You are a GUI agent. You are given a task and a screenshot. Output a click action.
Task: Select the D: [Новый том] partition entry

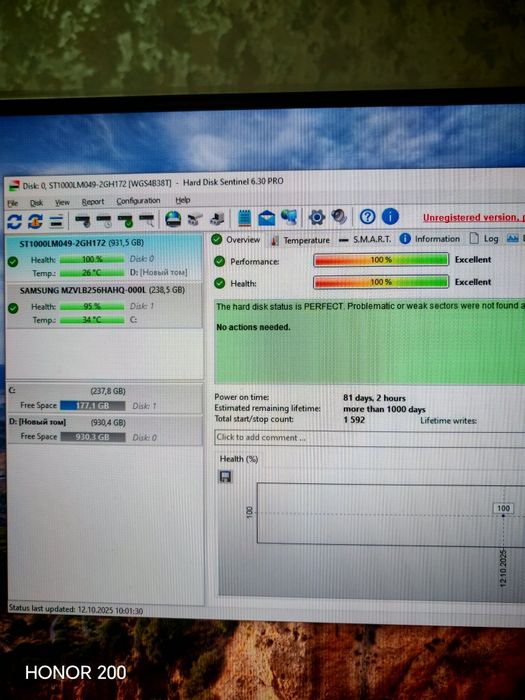click(105, 430)
